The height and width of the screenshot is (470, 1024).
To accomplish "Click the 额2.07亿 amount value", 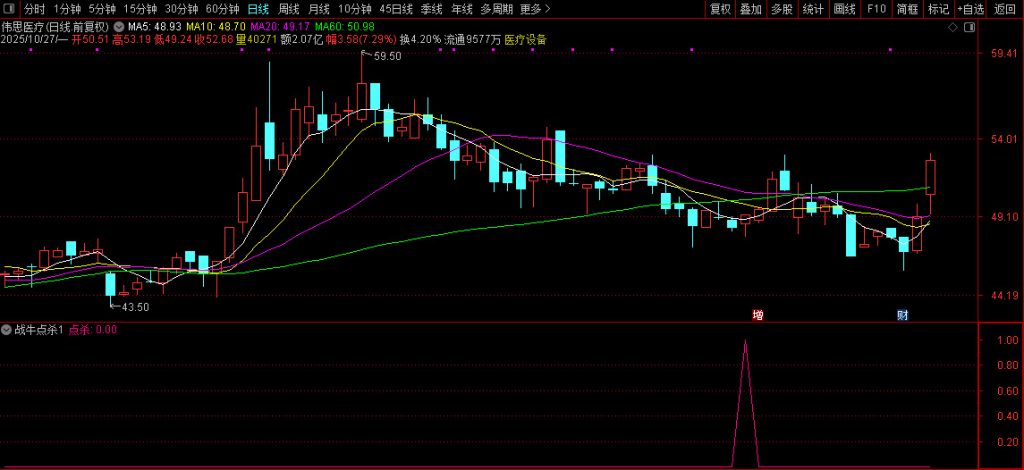I will 302,39.
